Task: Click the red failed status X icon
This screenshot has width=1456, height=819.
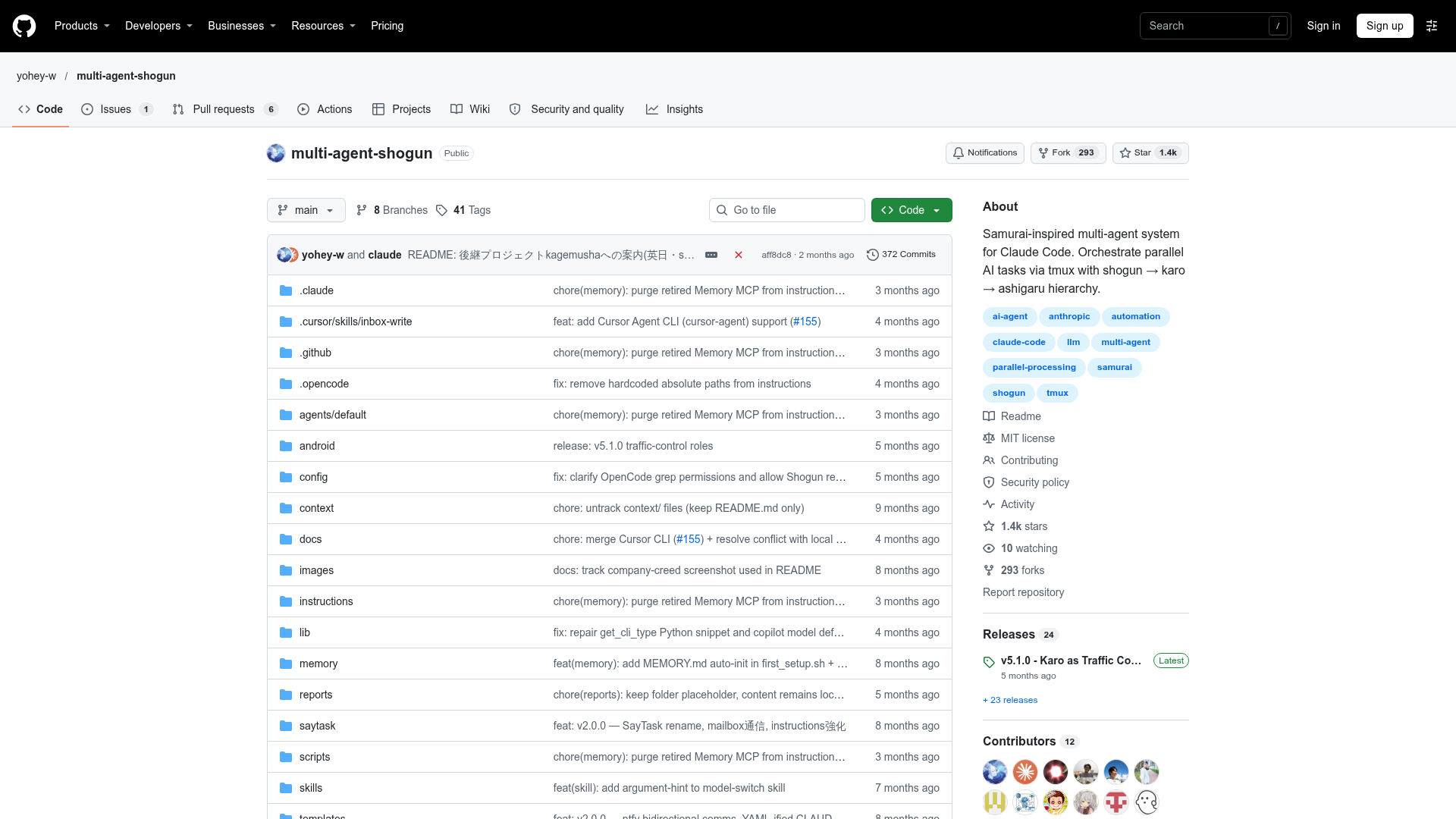Action: point(739,255)
